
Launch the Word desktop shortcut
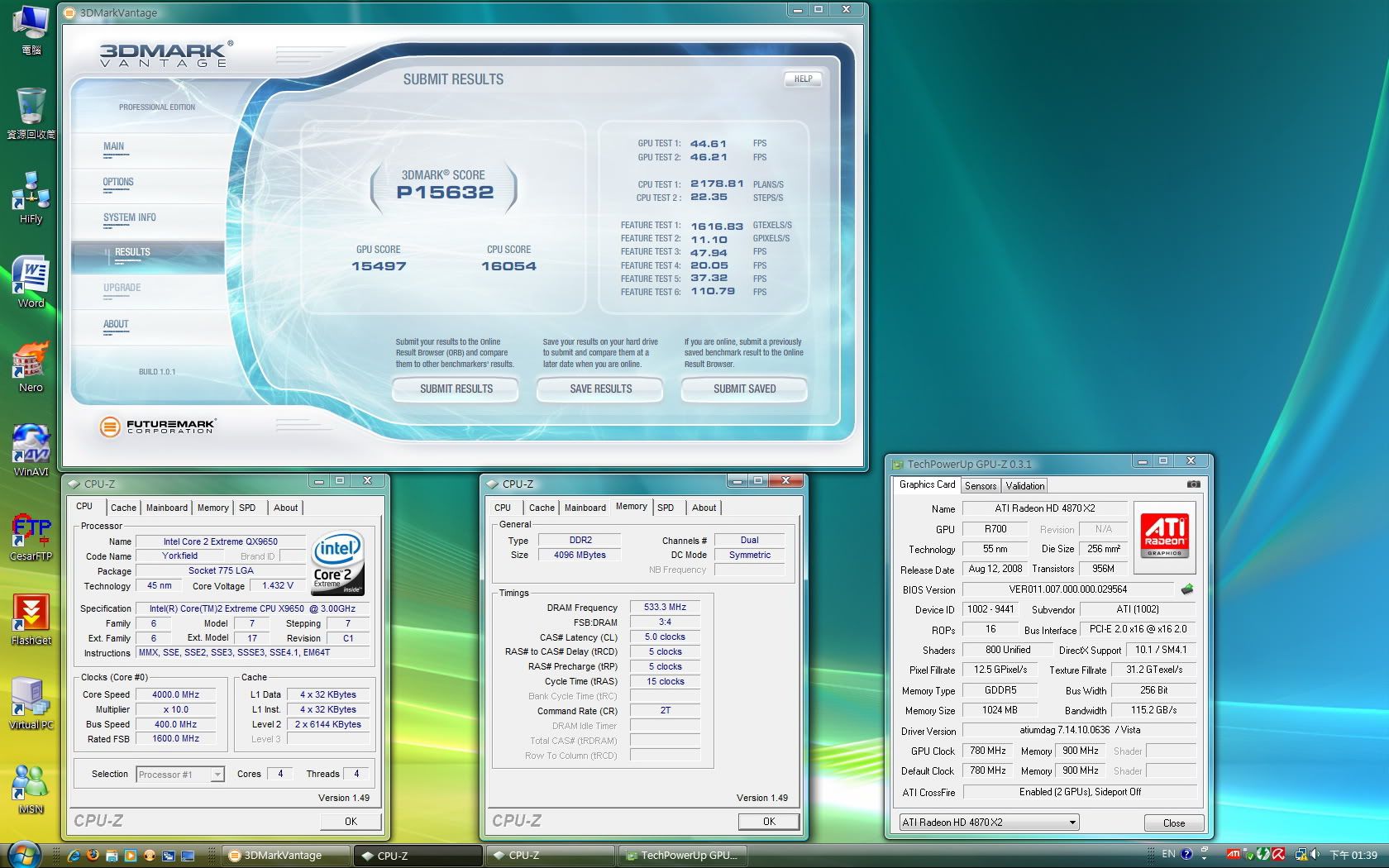click(31, 282)
